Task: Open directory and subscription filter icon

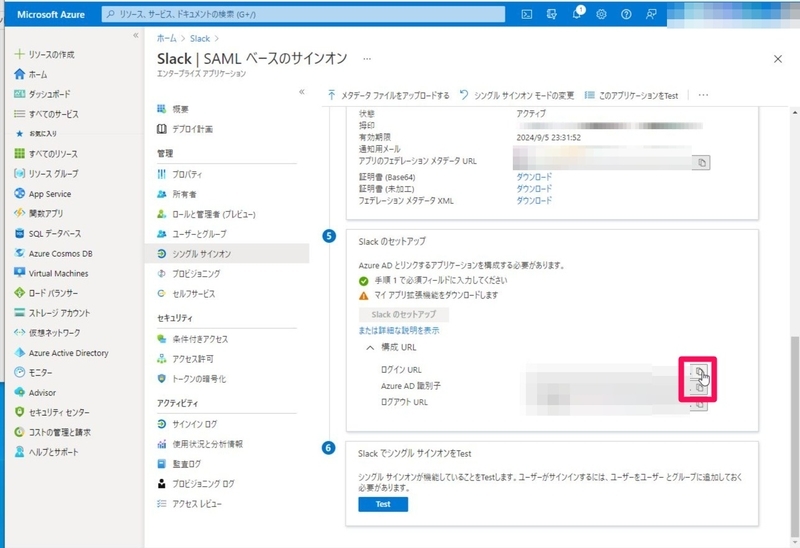Action: click(x=552, y=14)
